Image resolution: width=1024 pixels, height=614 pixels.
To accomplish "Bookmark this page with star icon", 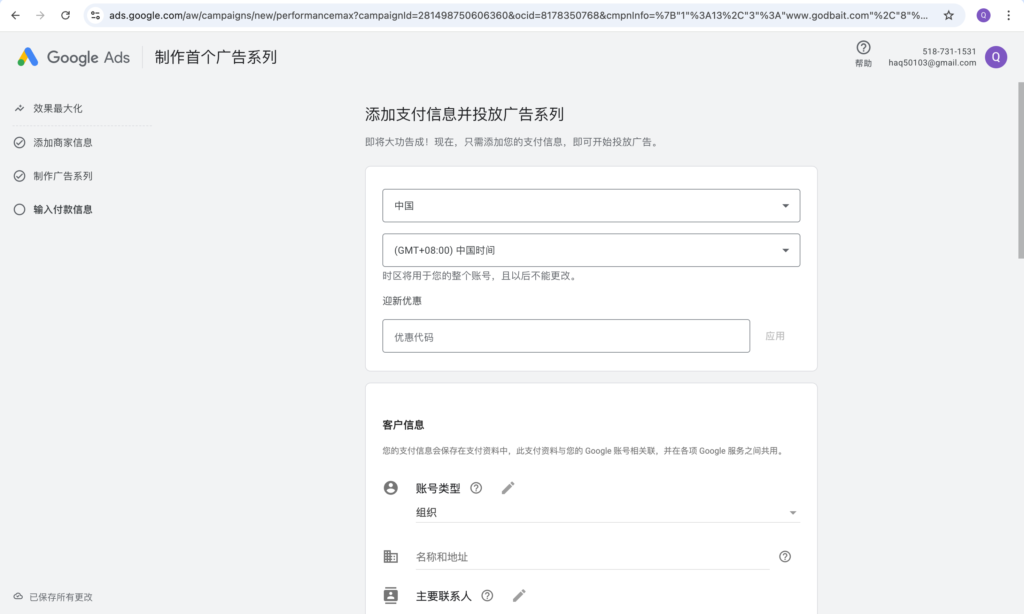I will [949, 15].
